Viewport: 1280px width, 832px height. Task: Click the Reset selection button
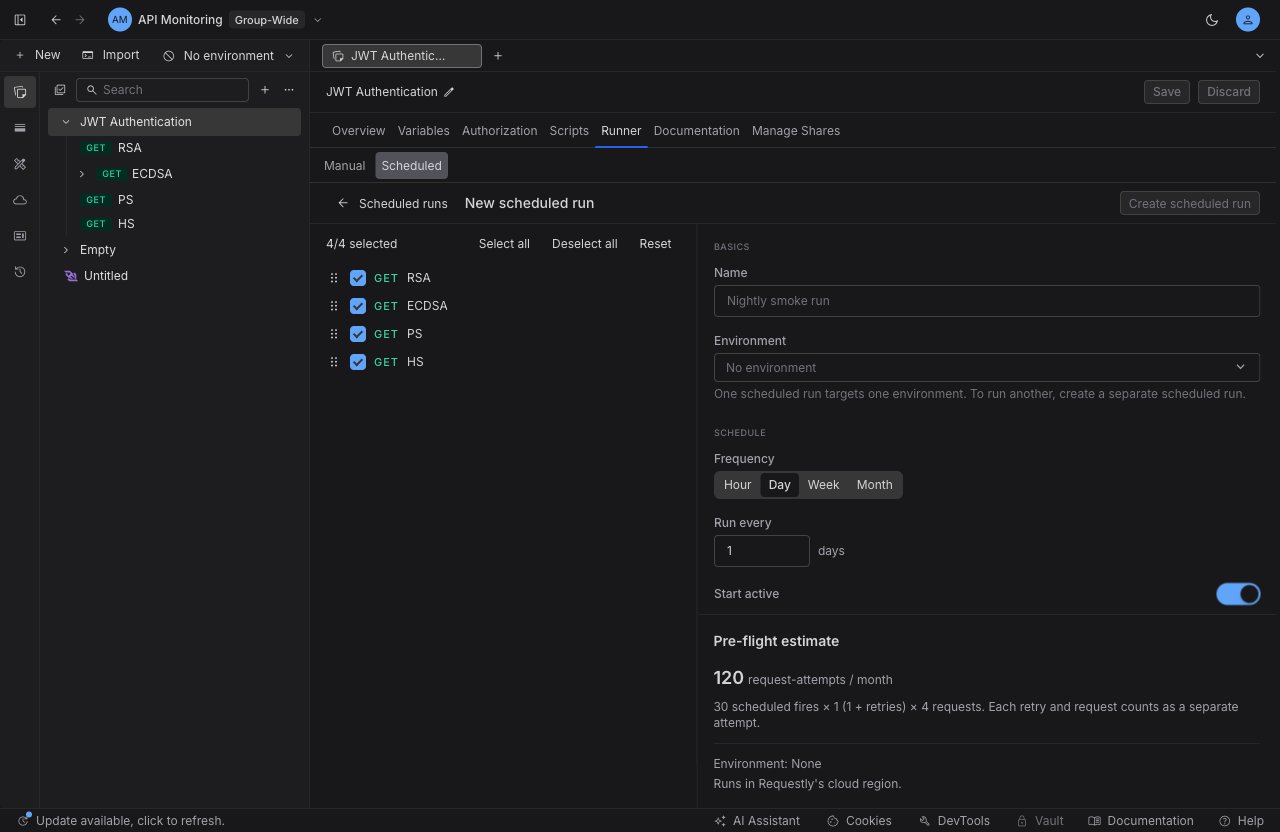point(655,244)
